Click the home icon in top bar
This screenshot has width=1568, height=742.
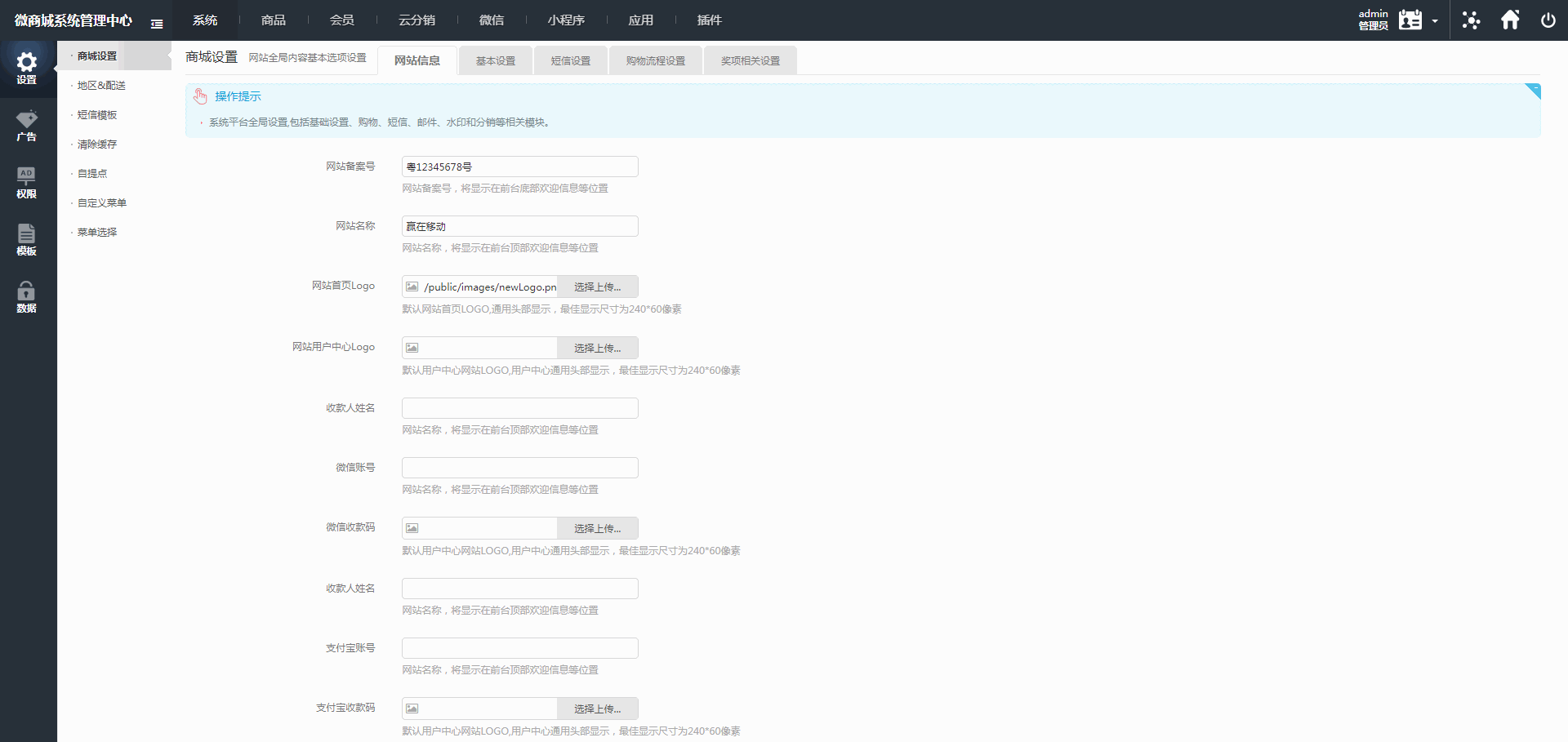pyautogui.click(x=1510, y=20)
